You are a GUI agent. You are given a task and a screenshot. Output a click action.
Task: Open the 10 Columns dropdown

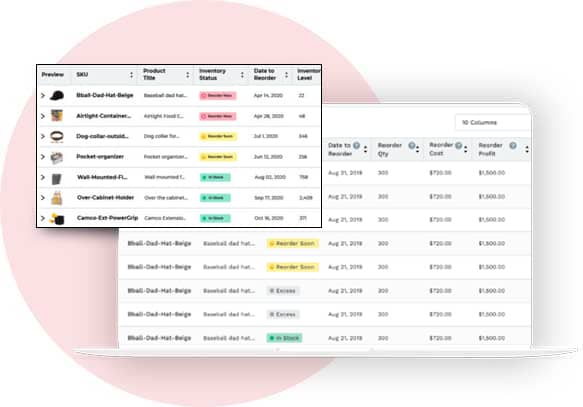click(493, 122)
